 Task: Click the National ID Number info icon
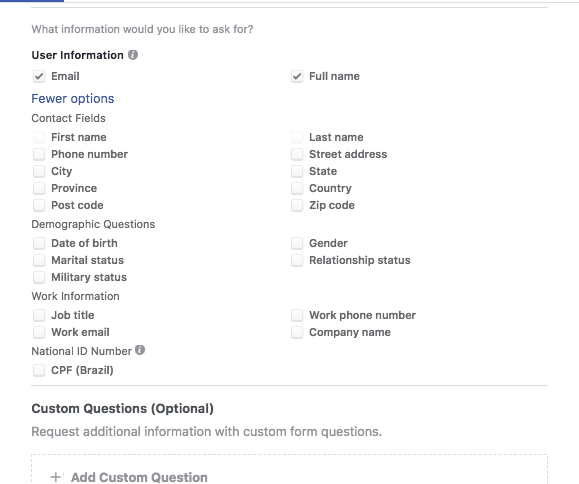[x=140, y=350]
